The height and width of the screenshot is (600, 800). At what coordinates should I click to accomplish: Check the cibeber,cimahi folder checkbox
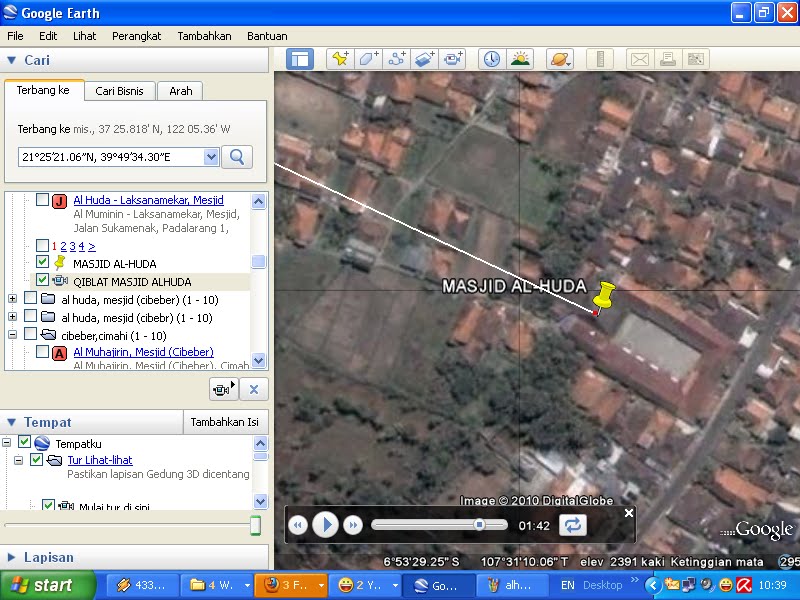coord(31,334)
